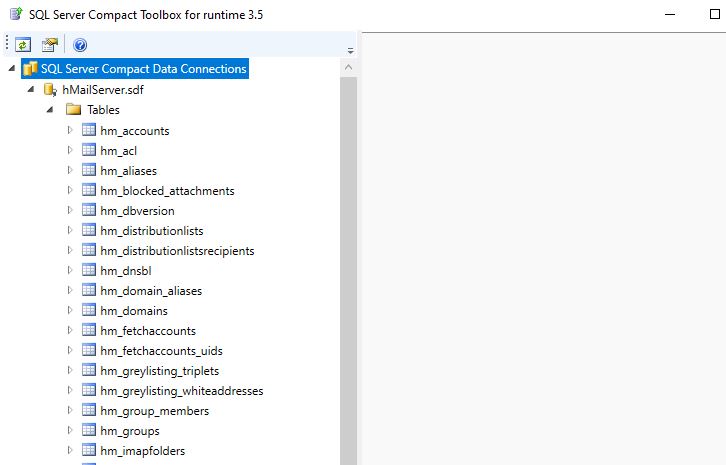The image size is (726, 465).
Task: Select the SQL Server Compact Data Connections label
Action: click(144, 69)
